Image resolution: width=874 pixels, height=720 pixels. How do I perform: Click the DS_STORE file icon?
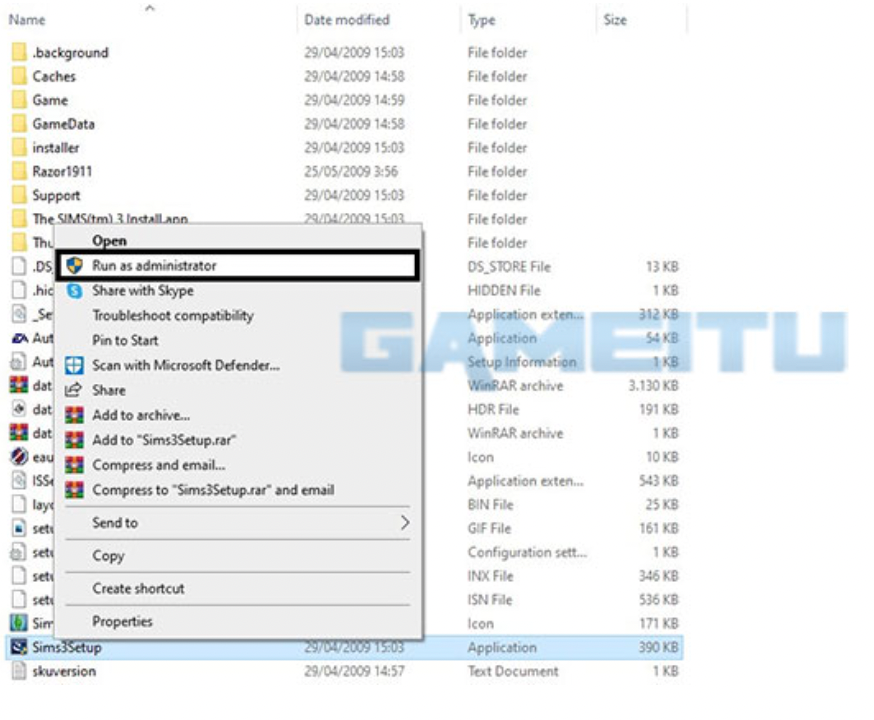19,266
